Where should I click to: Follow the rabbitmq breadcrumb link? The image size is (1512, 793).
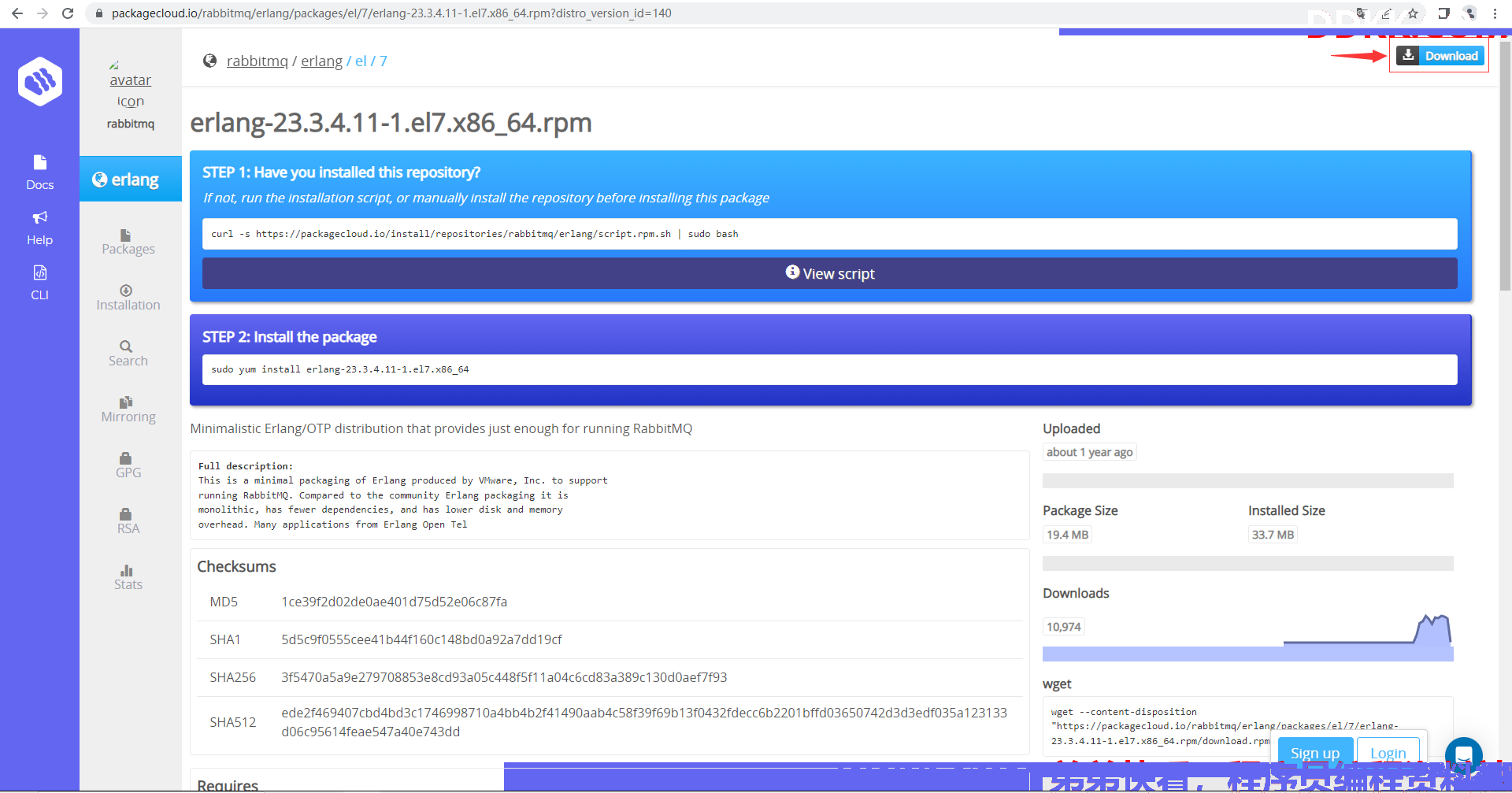tap(258, 61)
